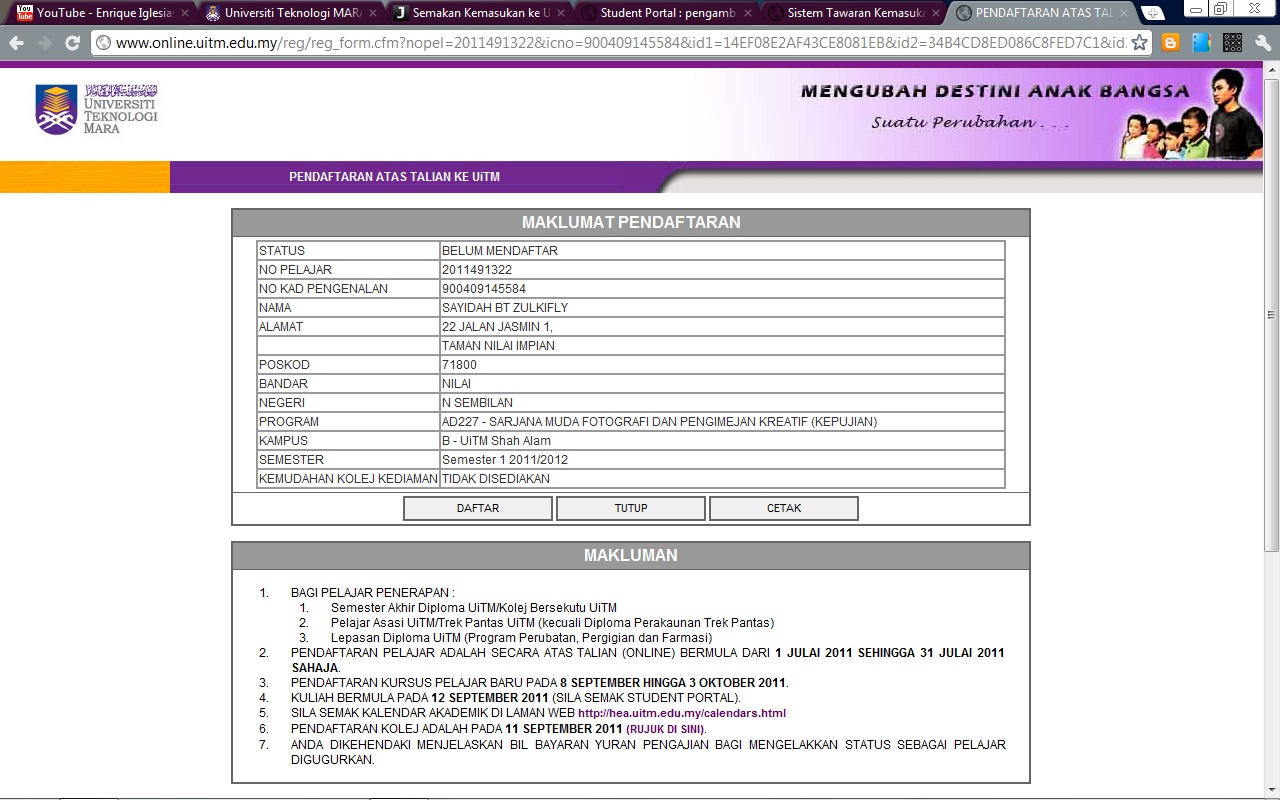Image resolution: width=1280 pixels, height=800 pixels.
Task: Close the PENDAFTARAN ATAS TALIAN tab
Action: [x=1123, y=13]
